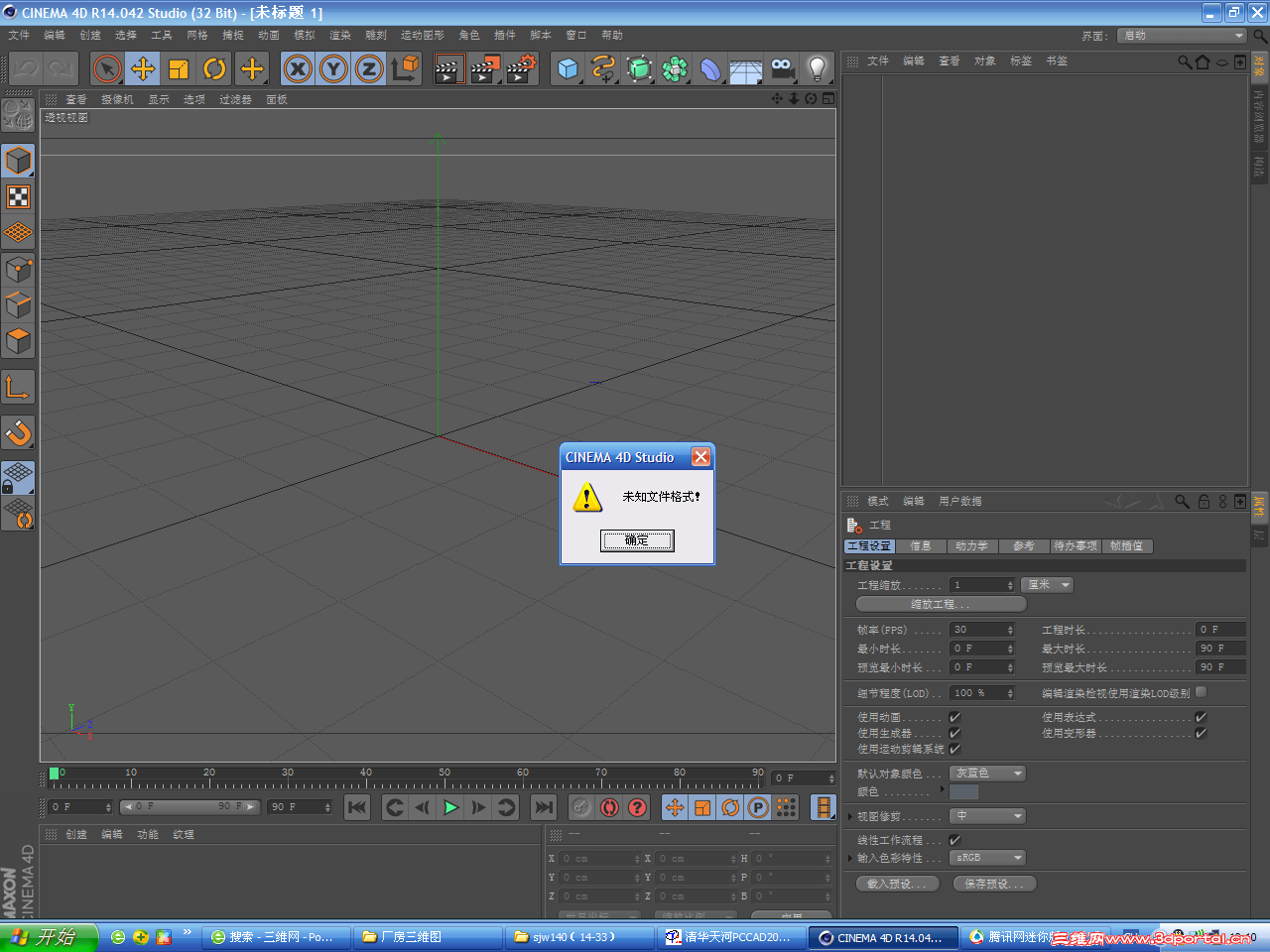Switch to 厂房三维图 folder in taskbar

pos(428,937)
